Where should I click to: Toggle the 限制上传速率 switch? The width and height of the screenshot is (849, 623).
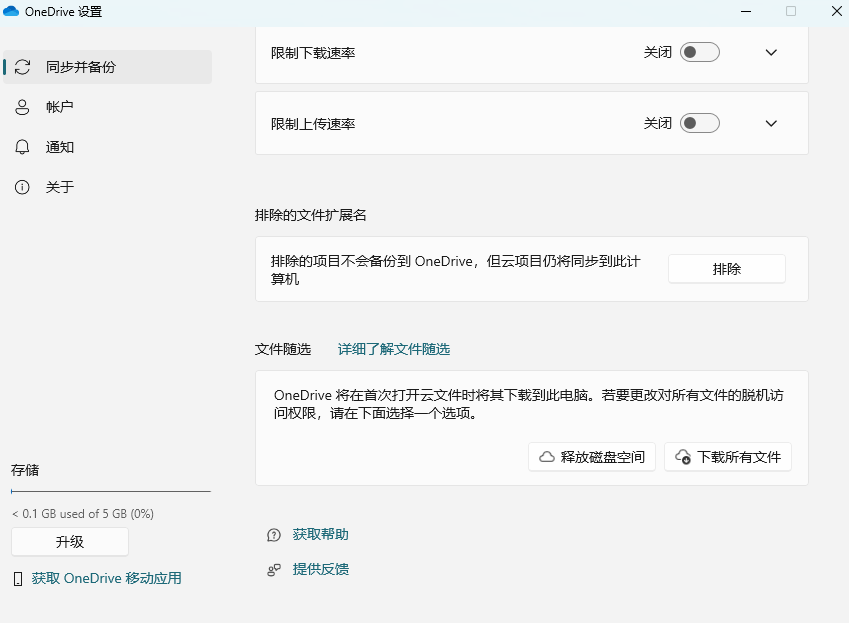click(x=700, y=123)
